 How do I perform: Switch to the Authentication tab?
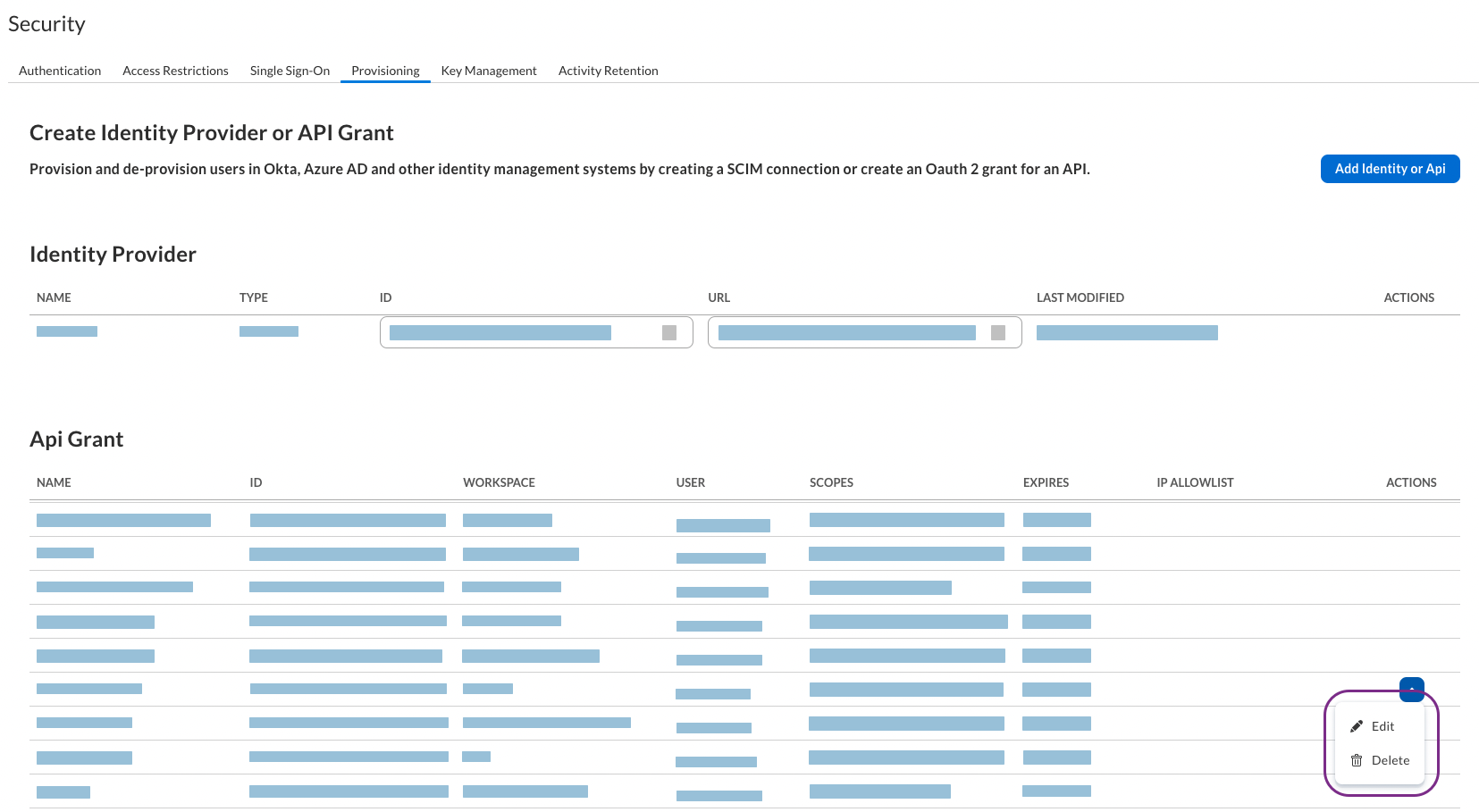[x=59, y=71]
